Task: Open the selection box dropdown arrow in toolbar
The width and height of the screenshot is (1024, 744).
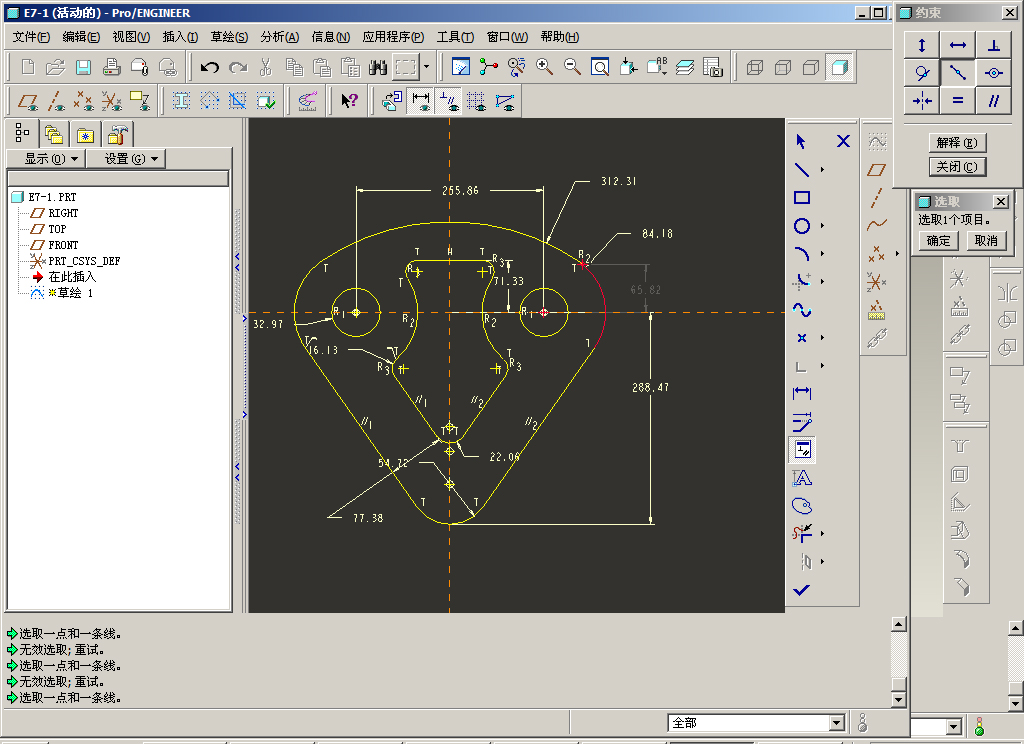Action: [426, 67]
